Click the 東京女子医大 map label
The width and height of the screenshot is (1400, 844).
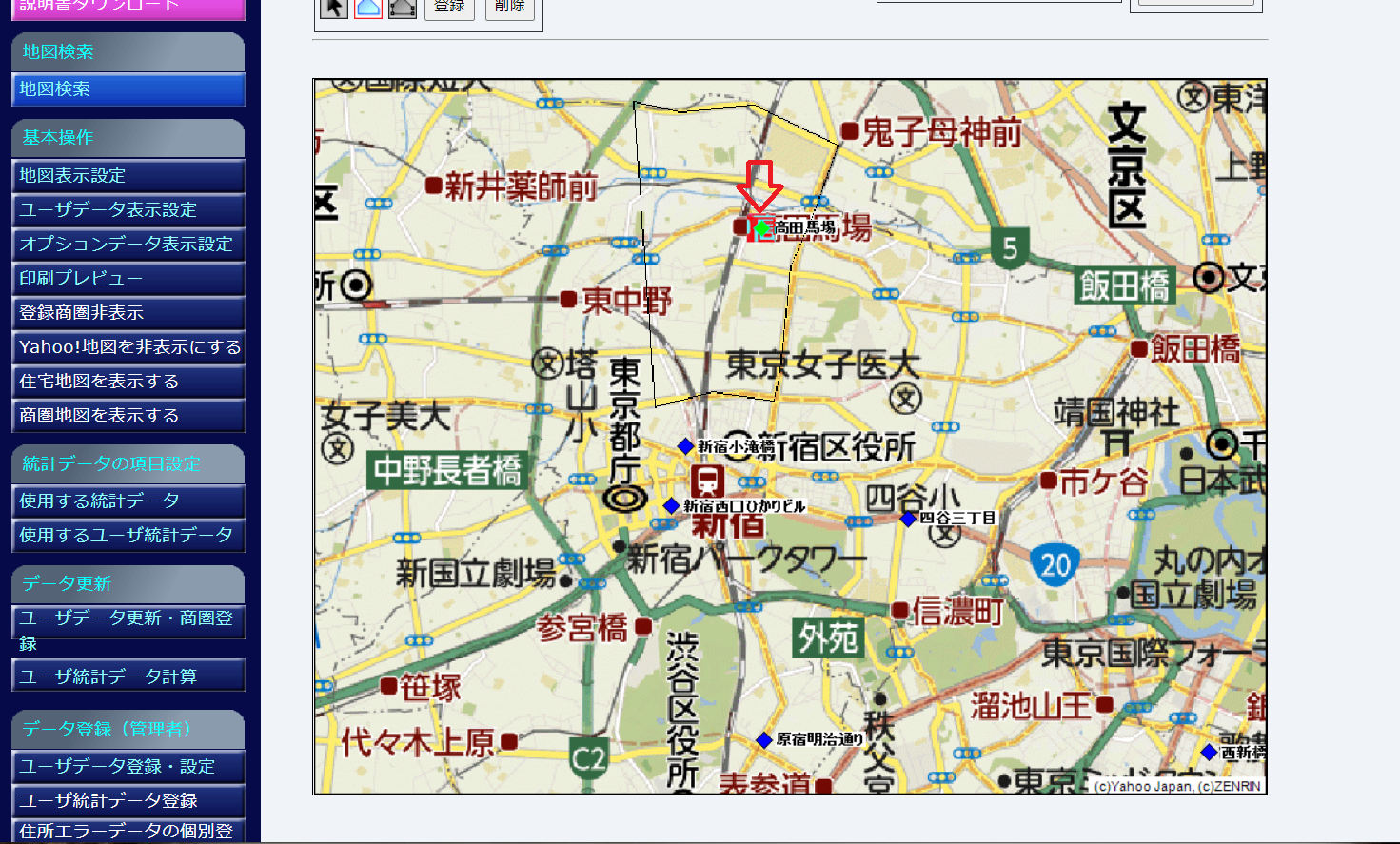point(823,363)
